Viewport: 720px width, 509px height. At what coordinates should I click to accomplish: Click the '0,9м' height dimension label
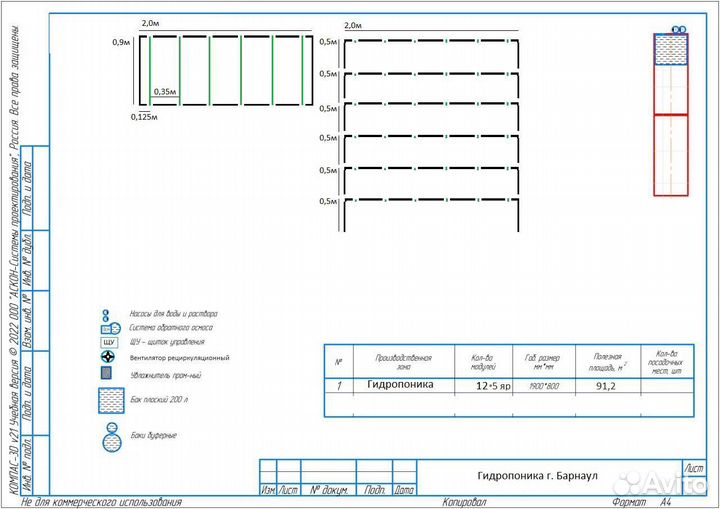pos(121,42)
